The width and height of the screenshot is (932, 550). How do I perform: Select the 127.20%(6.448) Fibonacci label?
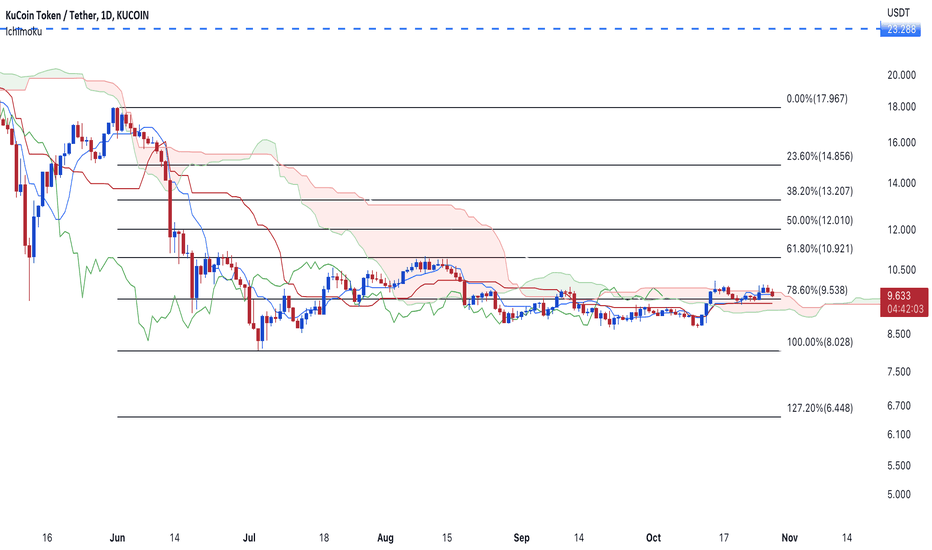click(820, 408)
